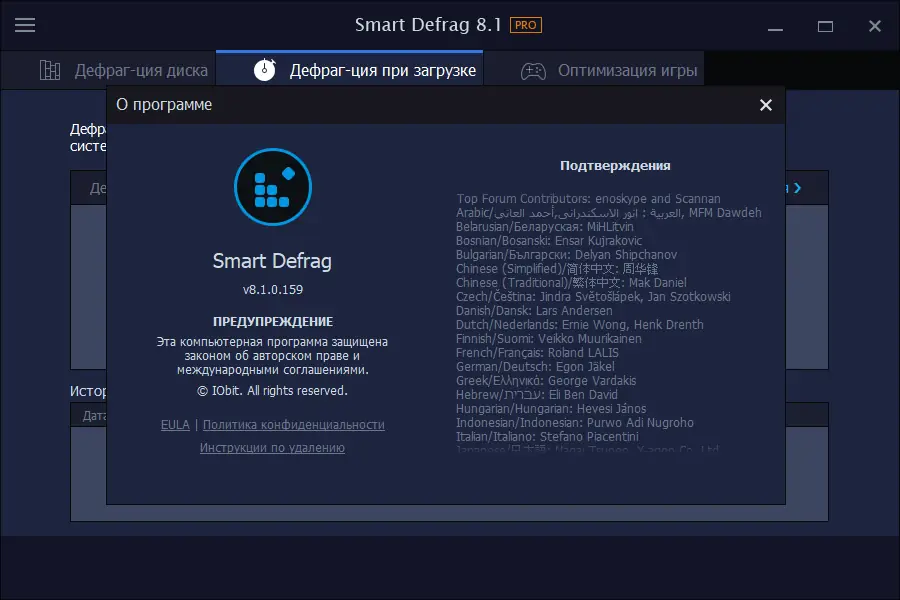This screenshot has width=900, height=600.
Task: Click the disk defrag grid icon
Action: click(50, 70)
